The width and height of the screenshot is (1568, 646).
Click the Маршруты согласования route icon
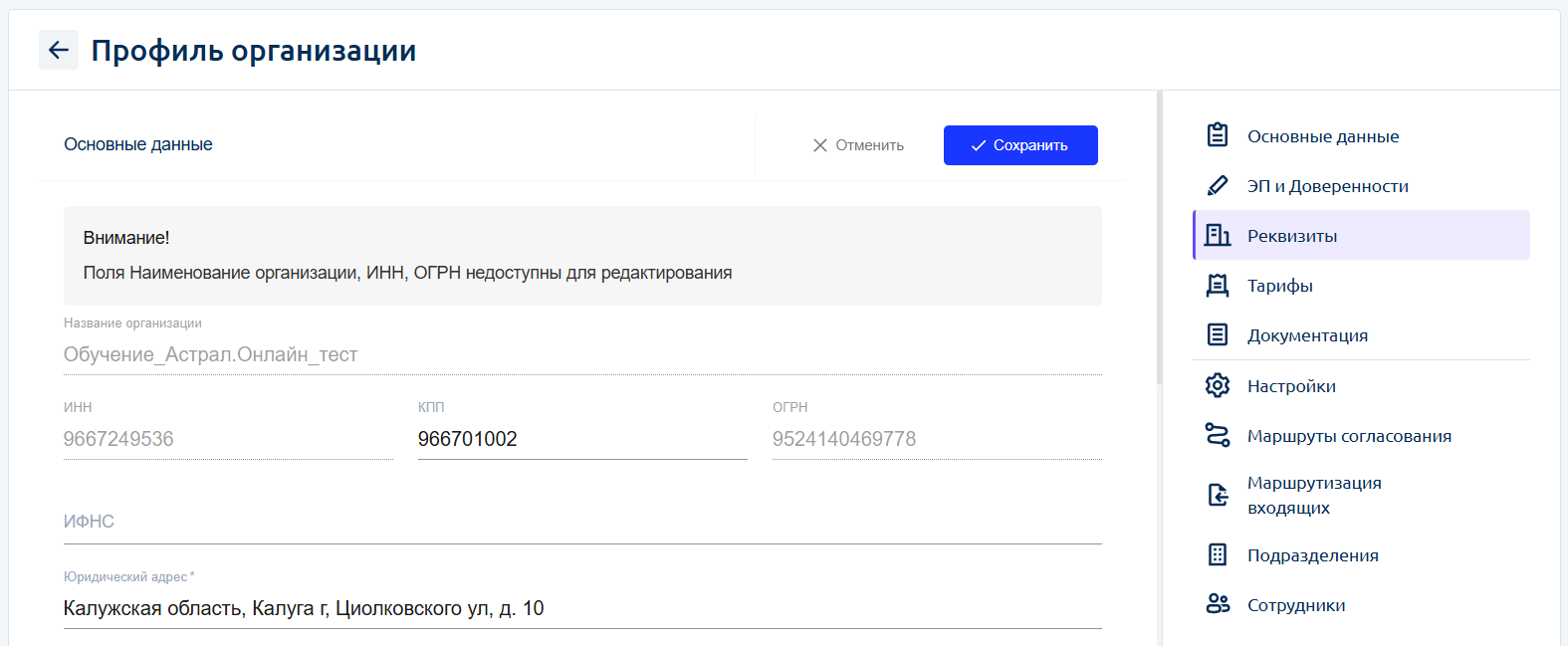tap(1218, 435)
